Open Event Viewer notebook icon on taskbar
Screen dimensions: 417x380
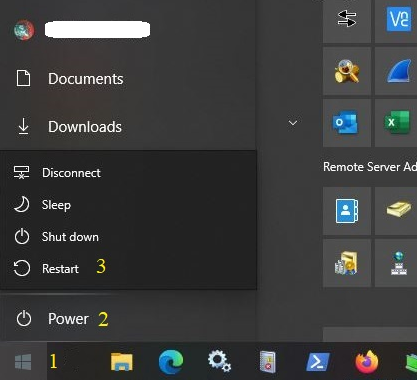click(x=268, y=362)
